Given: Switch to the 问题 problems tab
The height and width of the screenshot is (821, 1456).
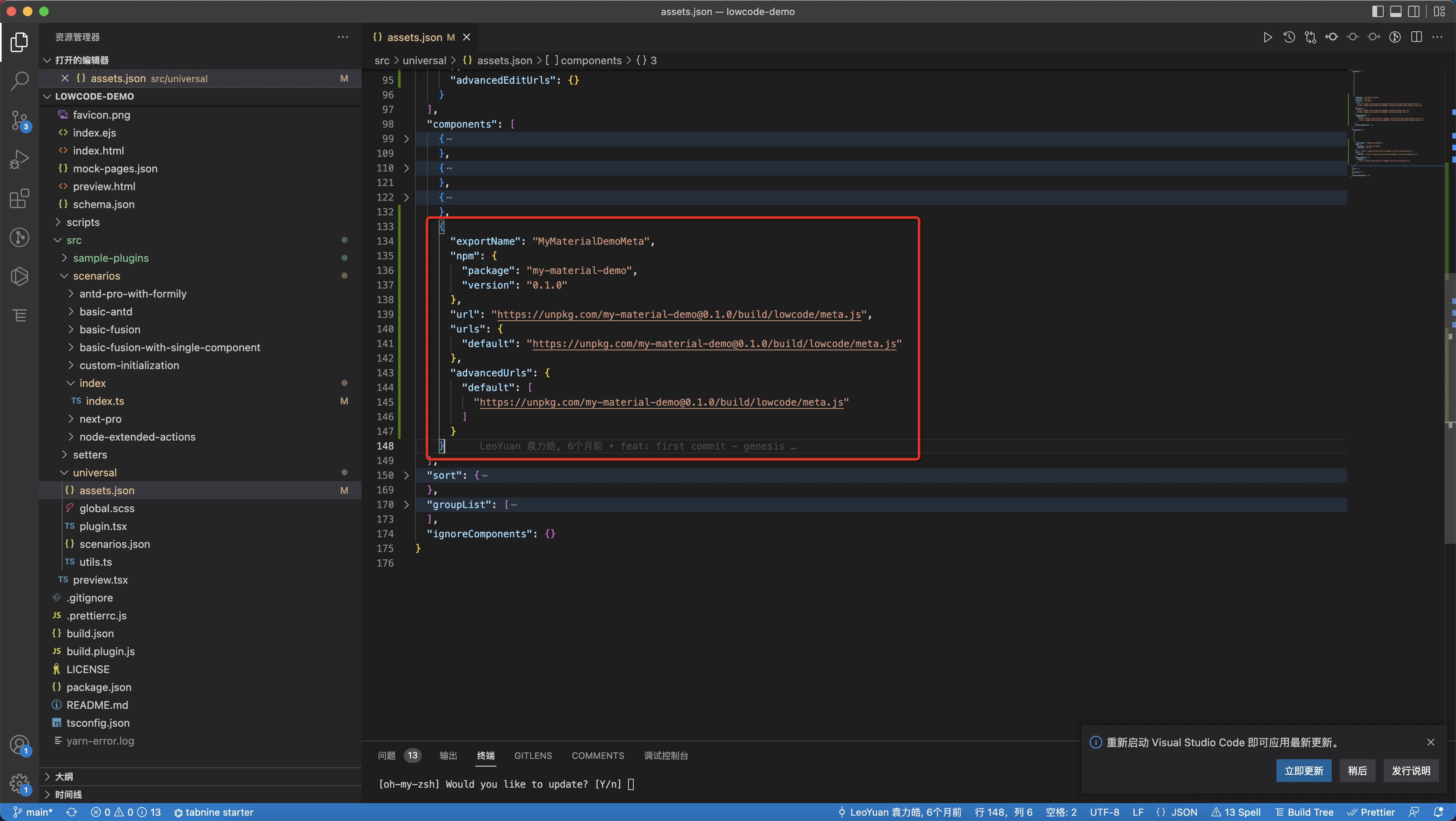Looking at the screenshot, I should (387, 756).
